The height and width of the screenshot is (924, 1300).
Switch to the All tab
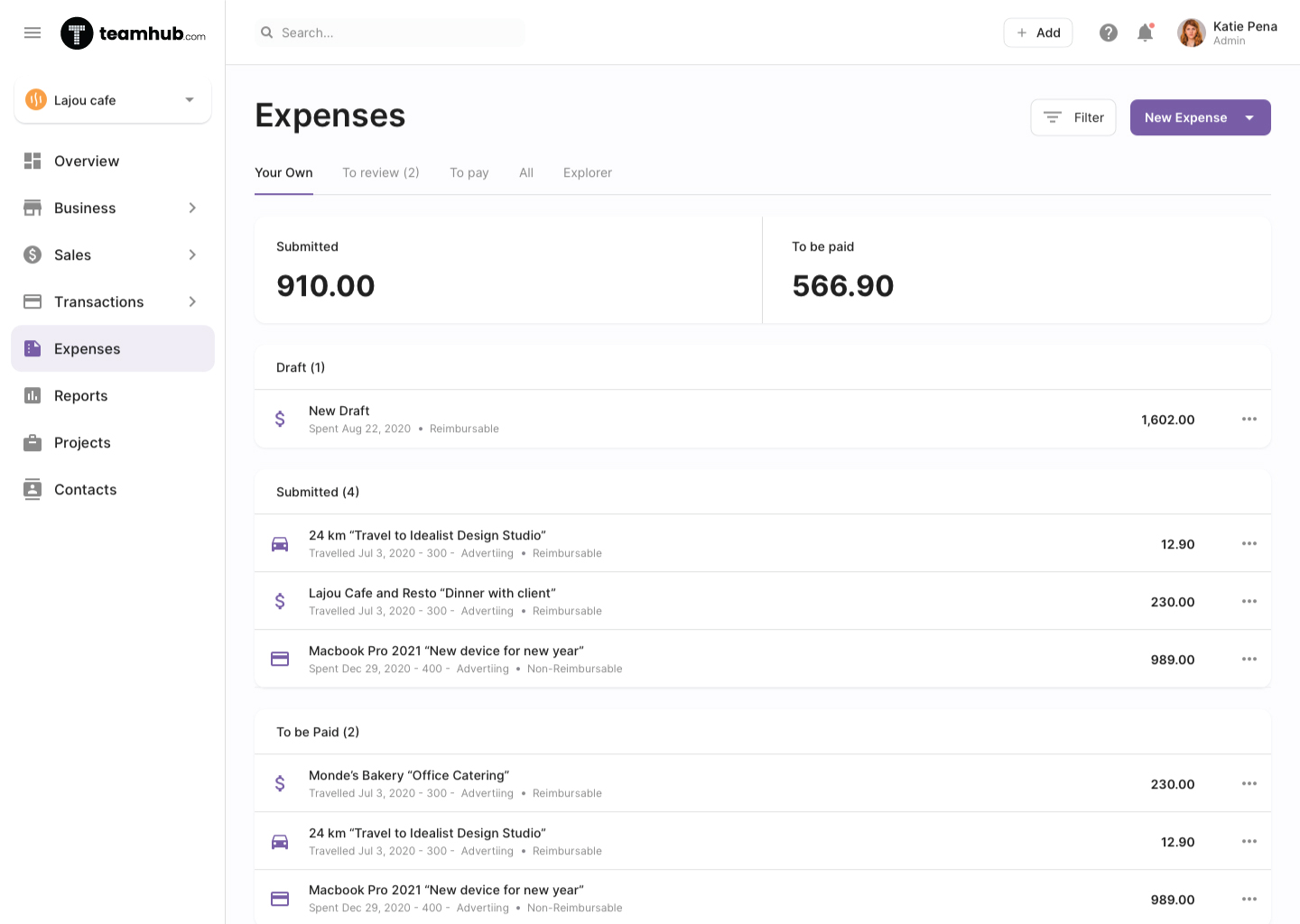tap(526, 172)
